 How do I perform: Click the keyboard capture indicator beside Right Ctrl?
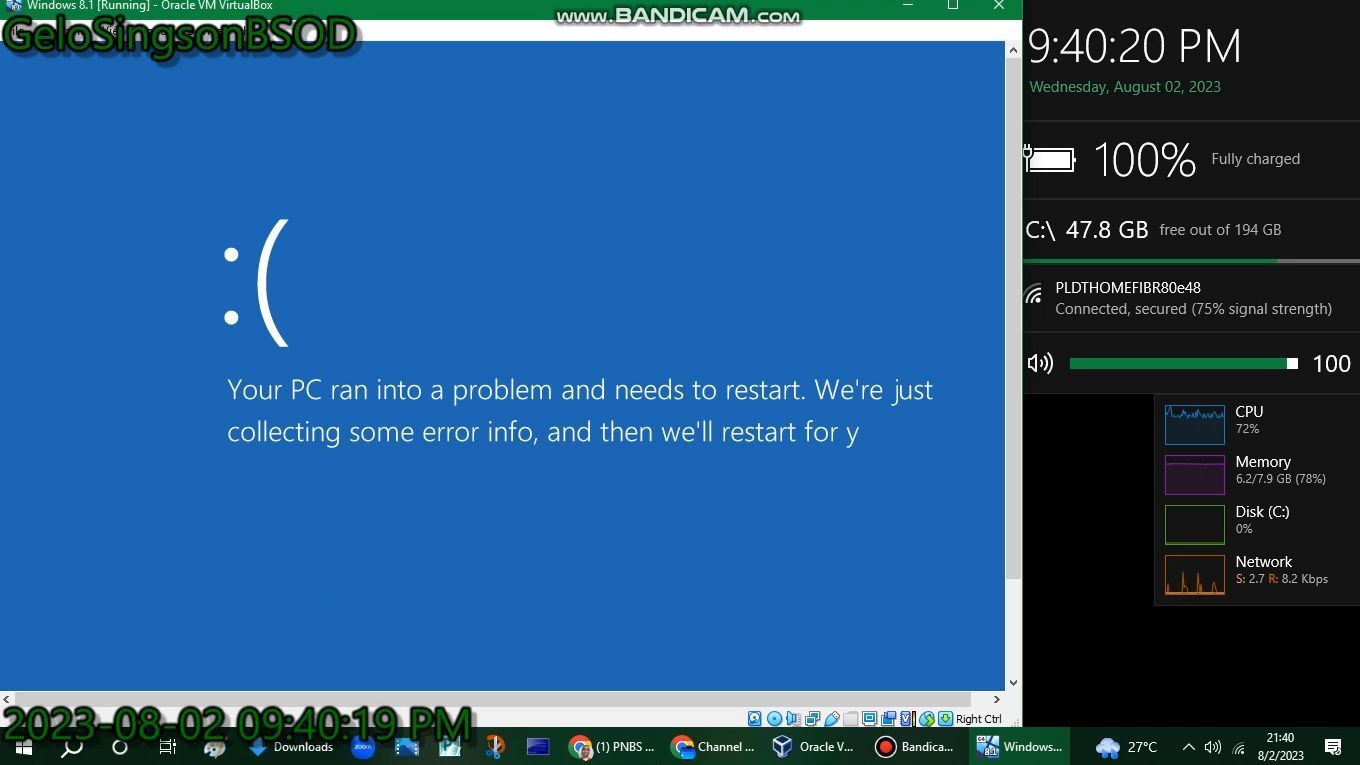(945, 719)
